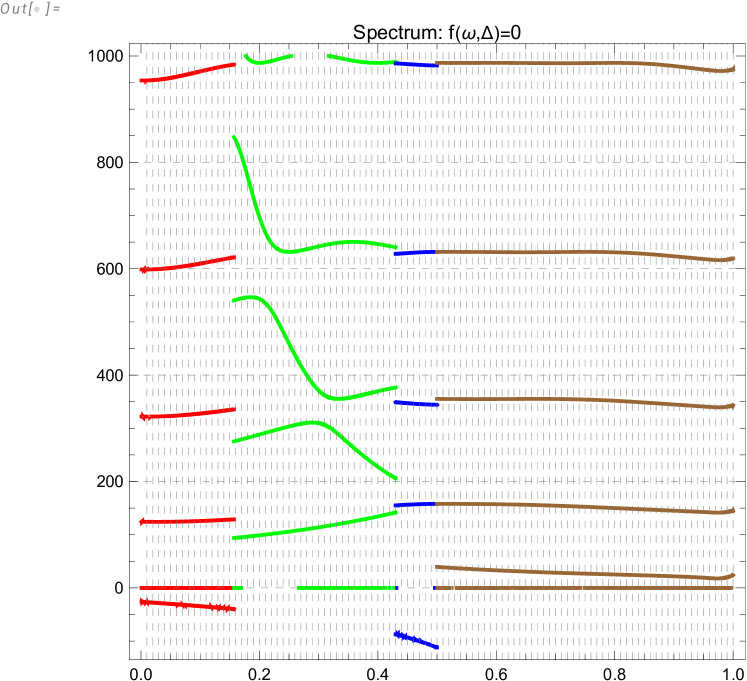Click the flat green line on bottom axis
This screenshot has height=681, width=747.
pyautogui.click(x=345, y=587)
